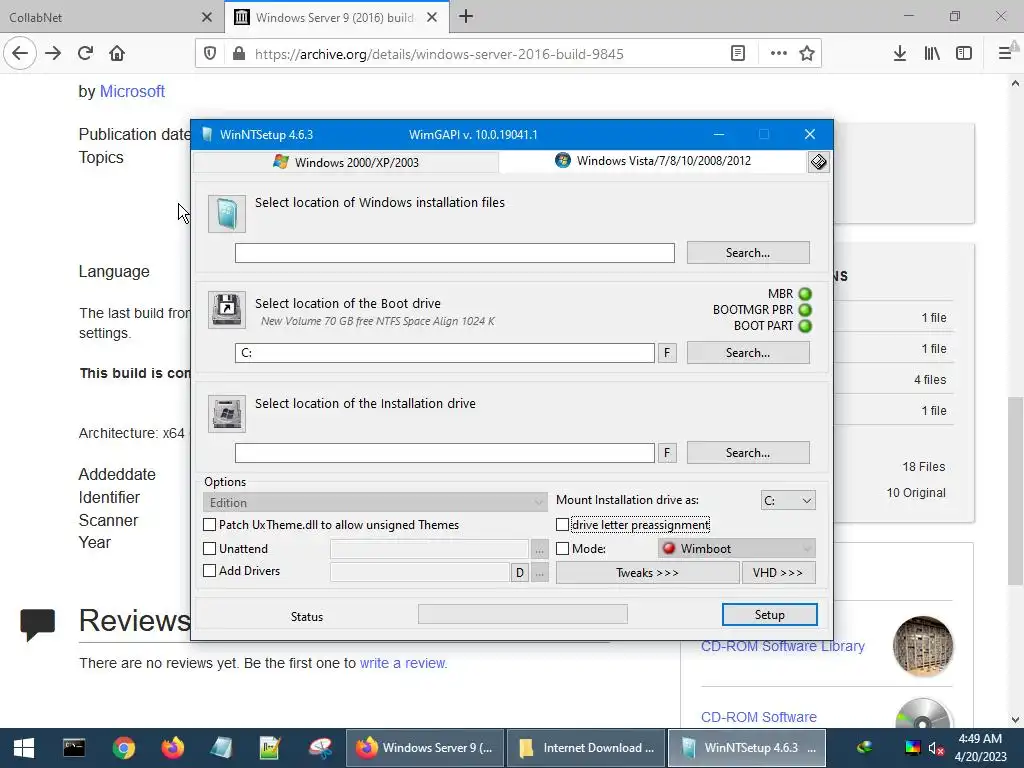Click the MBR green status light
Image resolution: width=1024 pixels, height=768 pixels.
(805, 294)
